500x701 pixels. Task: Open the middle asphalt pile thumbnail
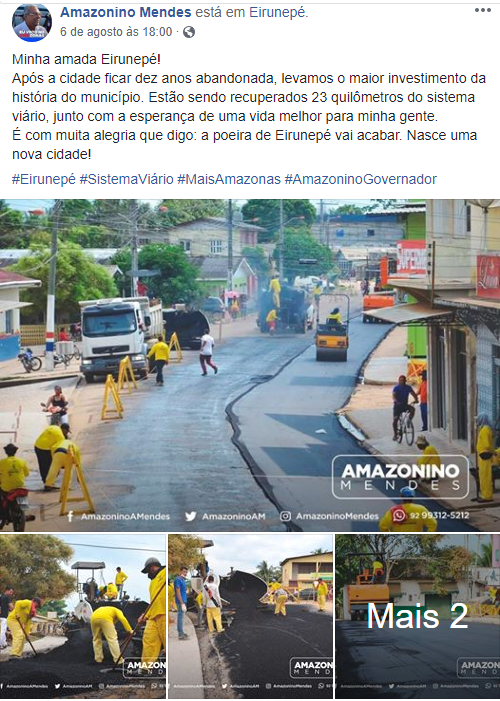click(x=250, y=617)
